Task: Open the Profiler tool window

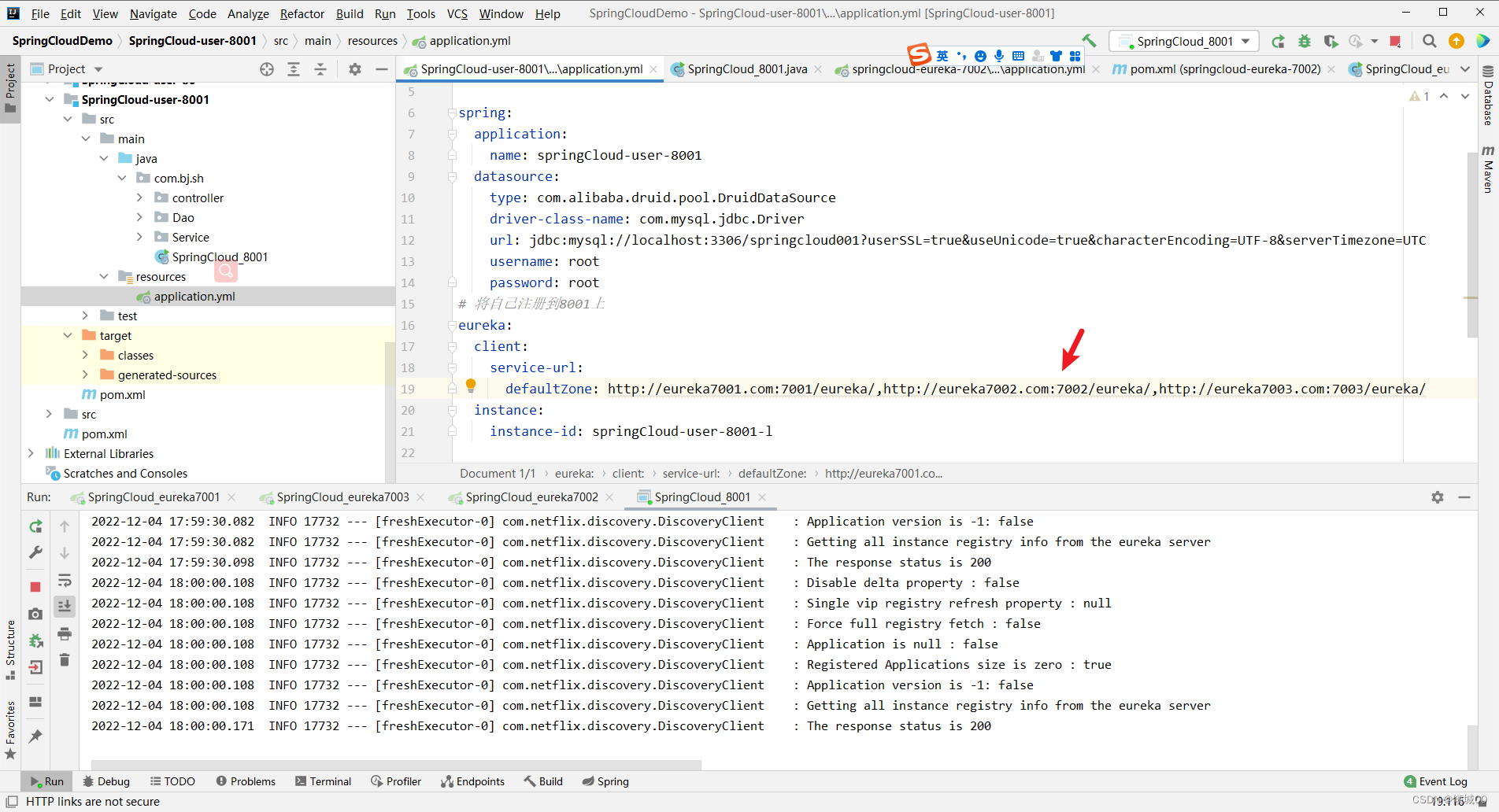Action: click(396, 781)
